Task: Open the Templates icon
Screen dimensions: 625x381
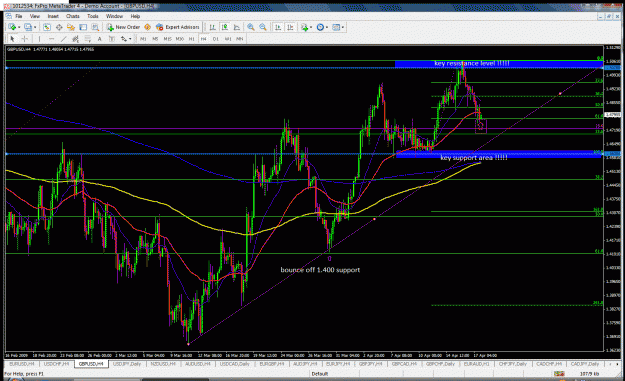Action: (336, 27)
